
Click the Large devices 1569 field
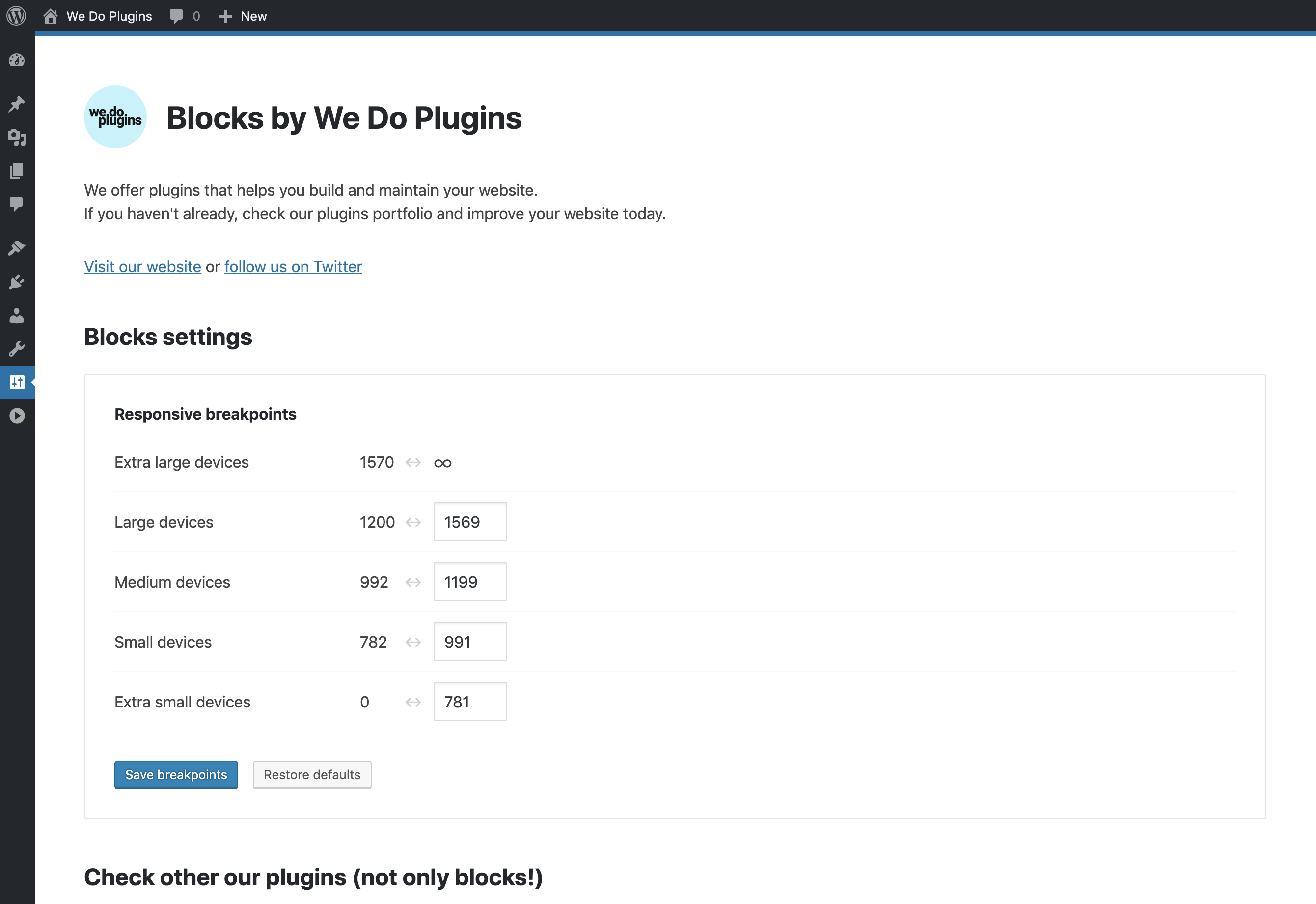click(x=470, y=522)
